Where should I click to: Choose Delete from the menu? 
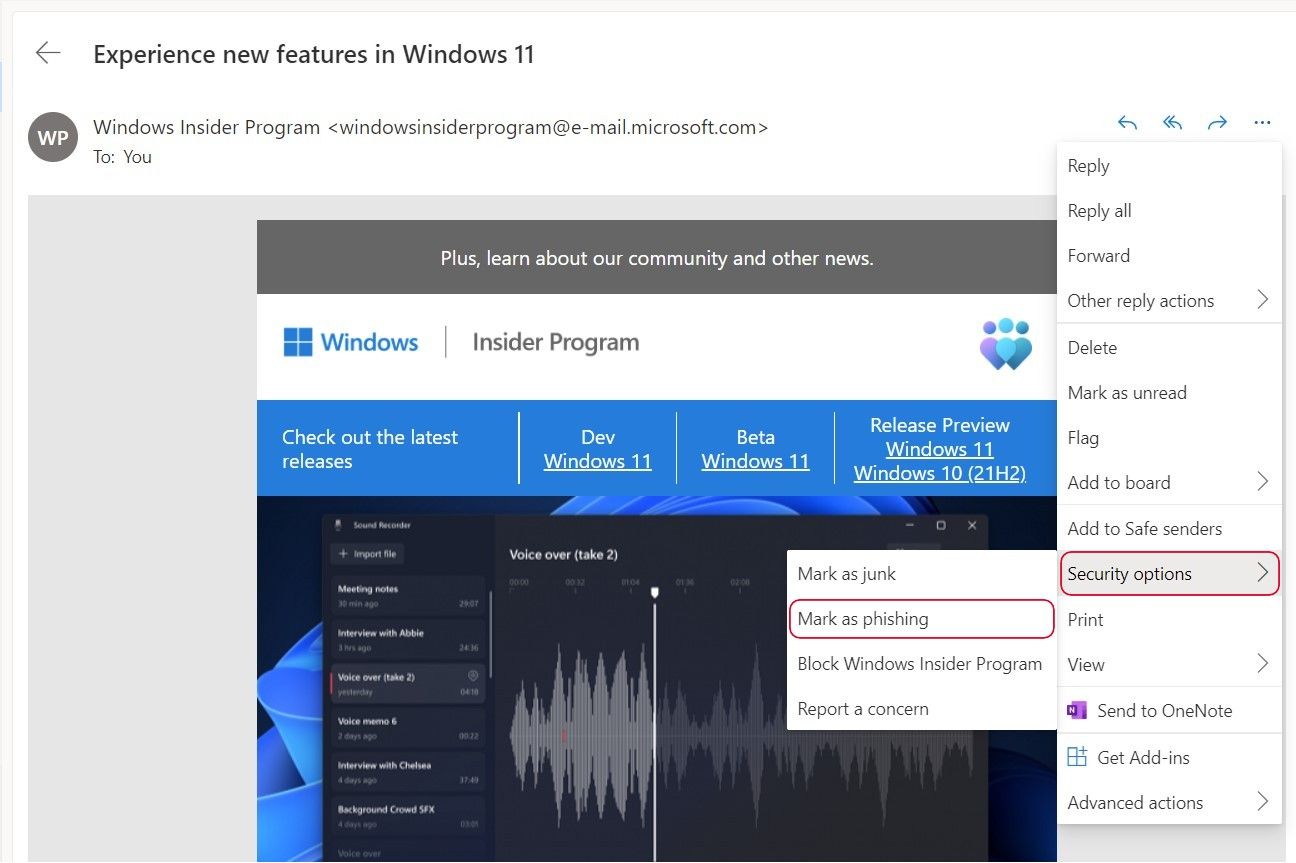coord(1169,348)
